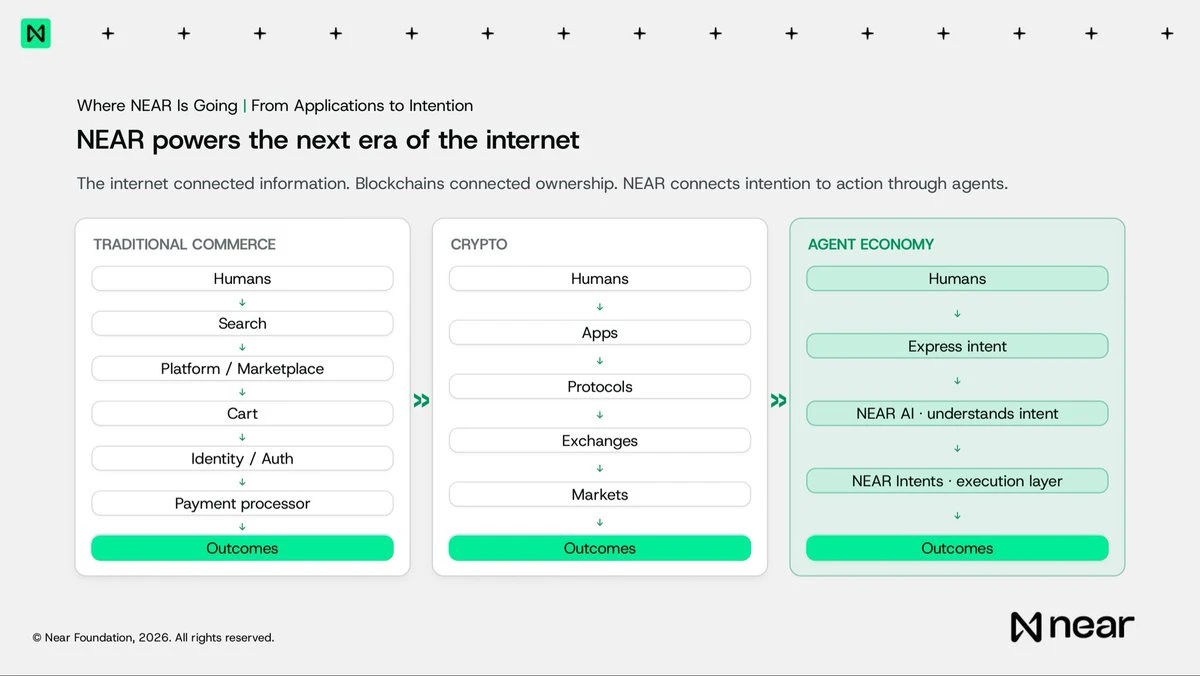Select the Search box in Traditional Commerce

[x=242, y=324]
